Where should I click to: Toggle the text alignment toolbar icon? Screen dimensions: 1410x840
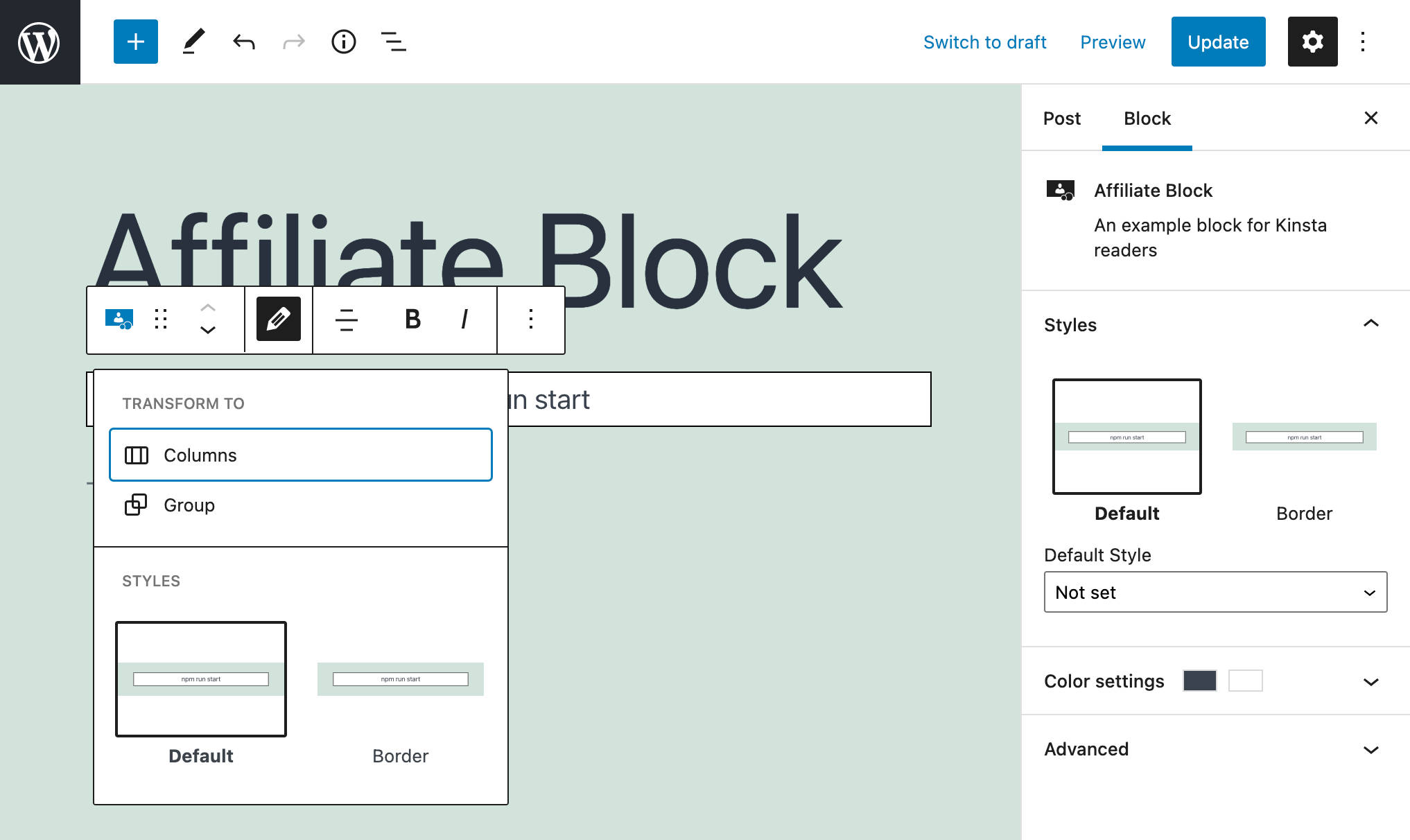point(346,320)
